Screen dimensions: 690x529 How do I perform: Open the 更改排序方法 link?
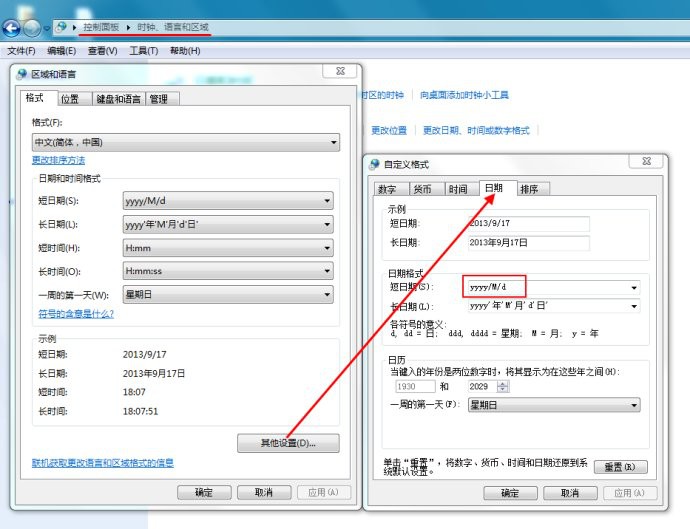coord(58,160)
